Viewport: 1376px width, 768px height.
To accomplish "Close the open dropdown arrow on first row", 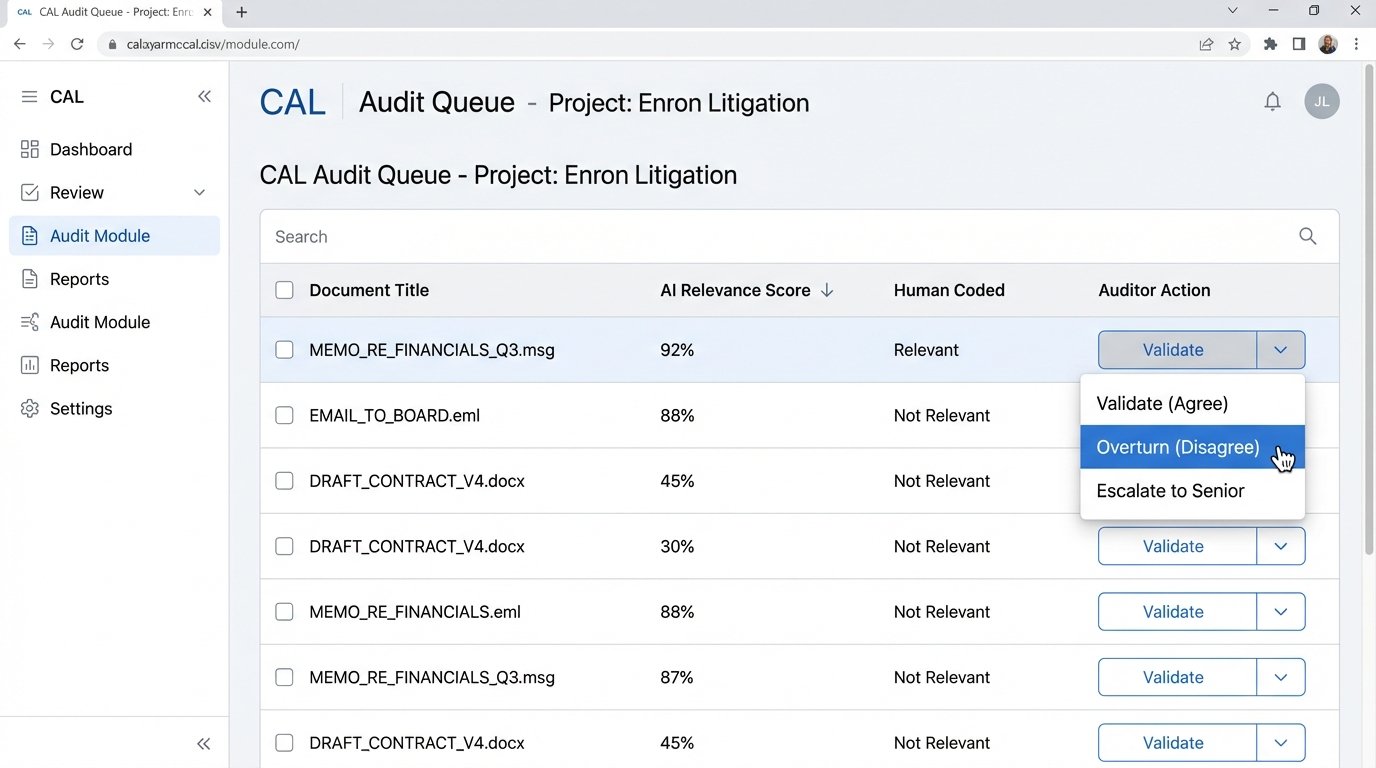I will pyautogui.click(x=1280, y=350).
